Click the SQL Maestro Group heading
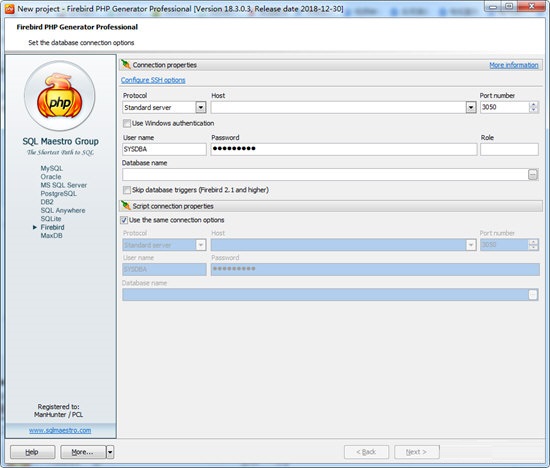This screenshot has height=468, width=550. [60, 141]
